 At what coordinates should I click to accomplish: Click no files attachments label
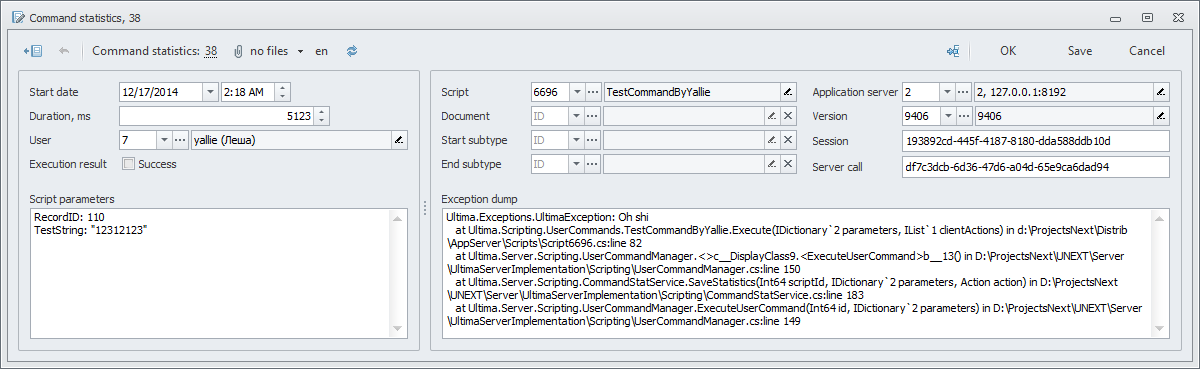(269, 51)
